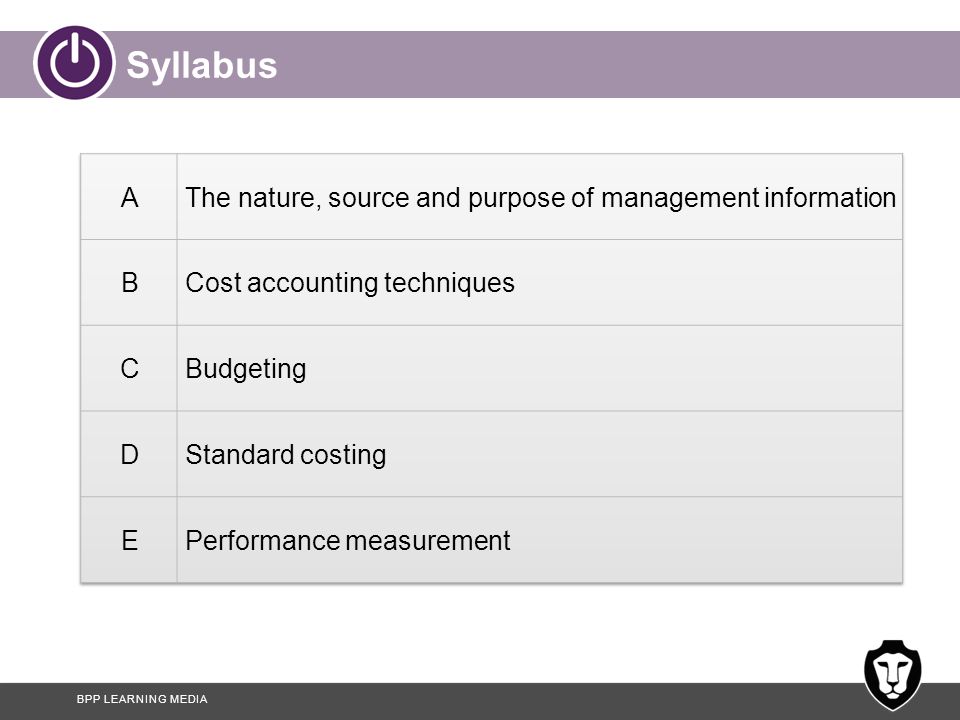The width and height of the screenshot is (960, 720).
Task: Click row letter D
Action: (129, 454)
